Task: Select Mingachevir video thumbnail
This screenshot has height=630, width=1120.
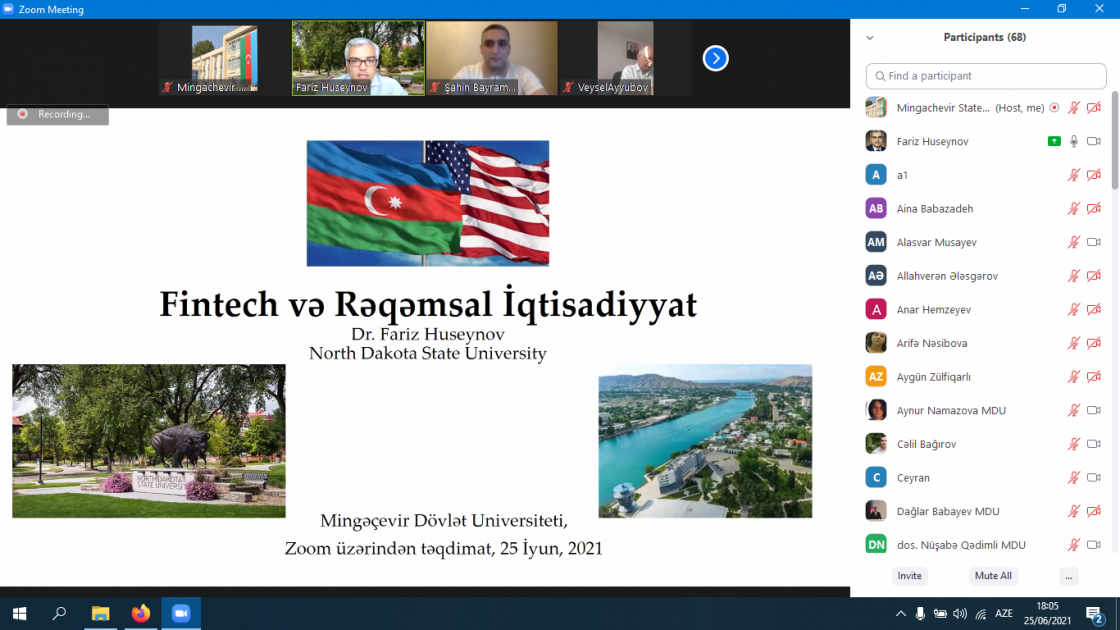Action: pyautogui.click(x=224, y=58)
